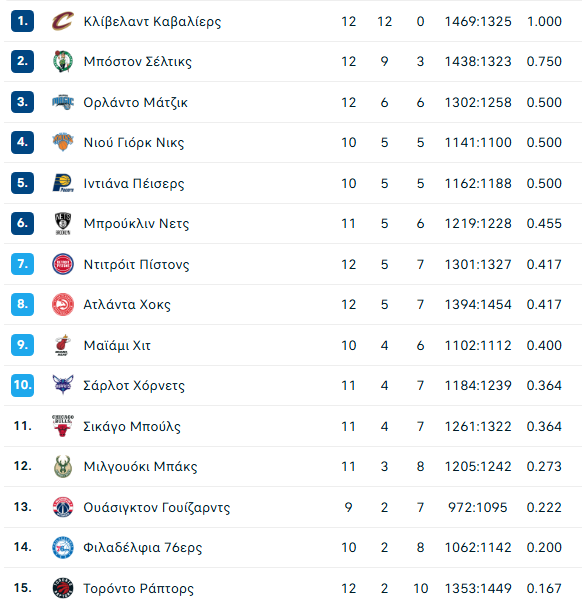
Task: Click the Atlanta Hawks team logo
Action: (x=63, y=304)
